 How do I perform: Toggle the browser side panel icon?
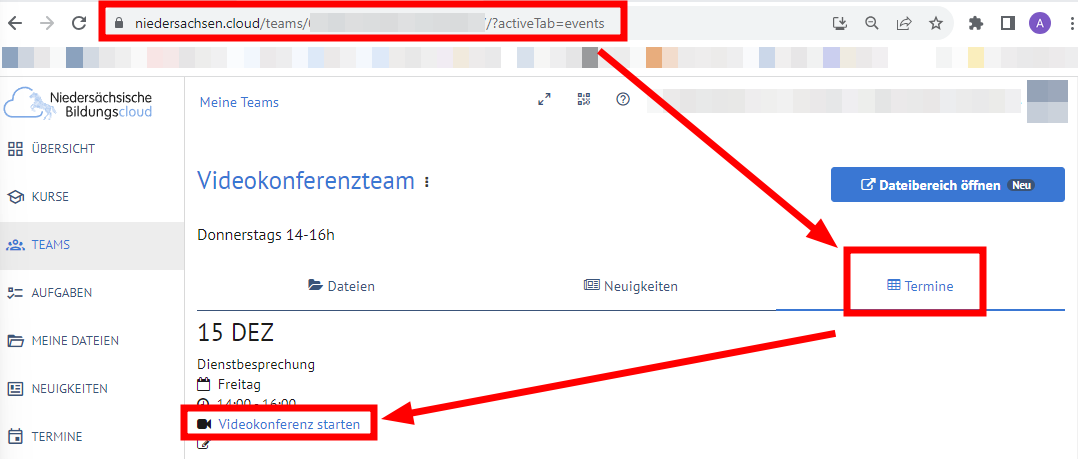point(1008,23)
